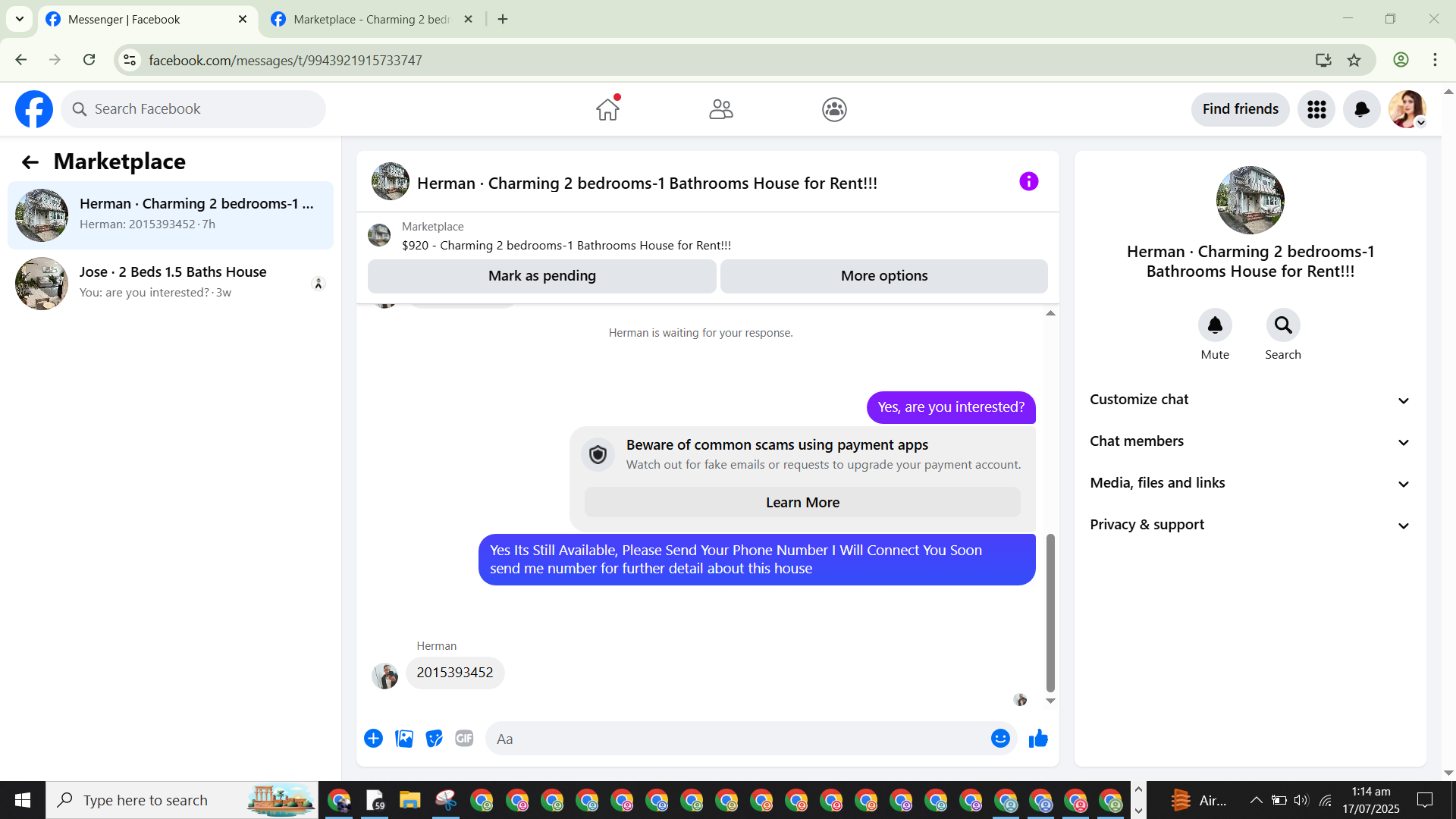Click the Find friends button
1456x819 pixels.
click(x=1241, y=109)
